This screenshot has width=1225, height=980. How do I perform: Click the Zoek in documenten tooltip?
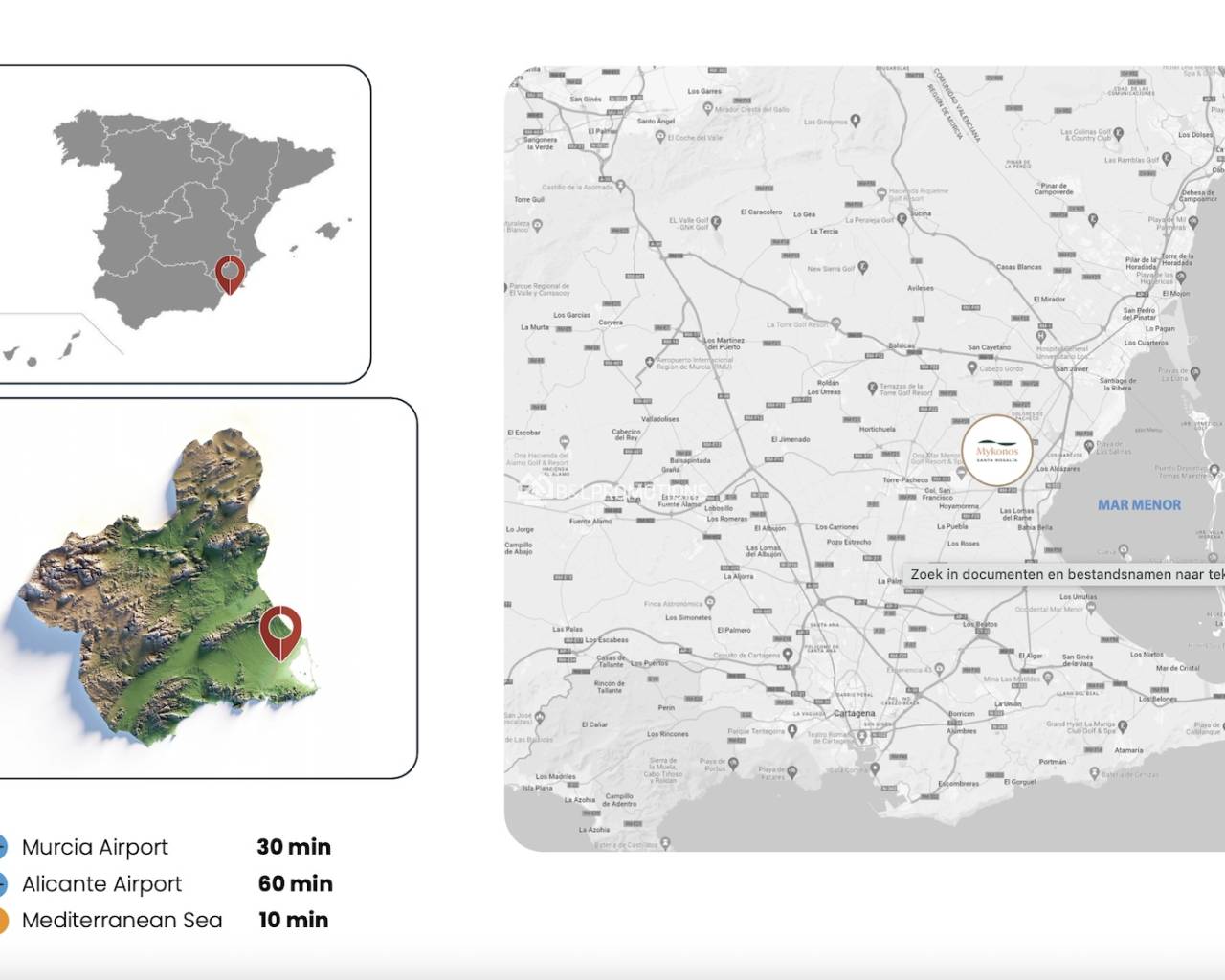(1064, 574)
